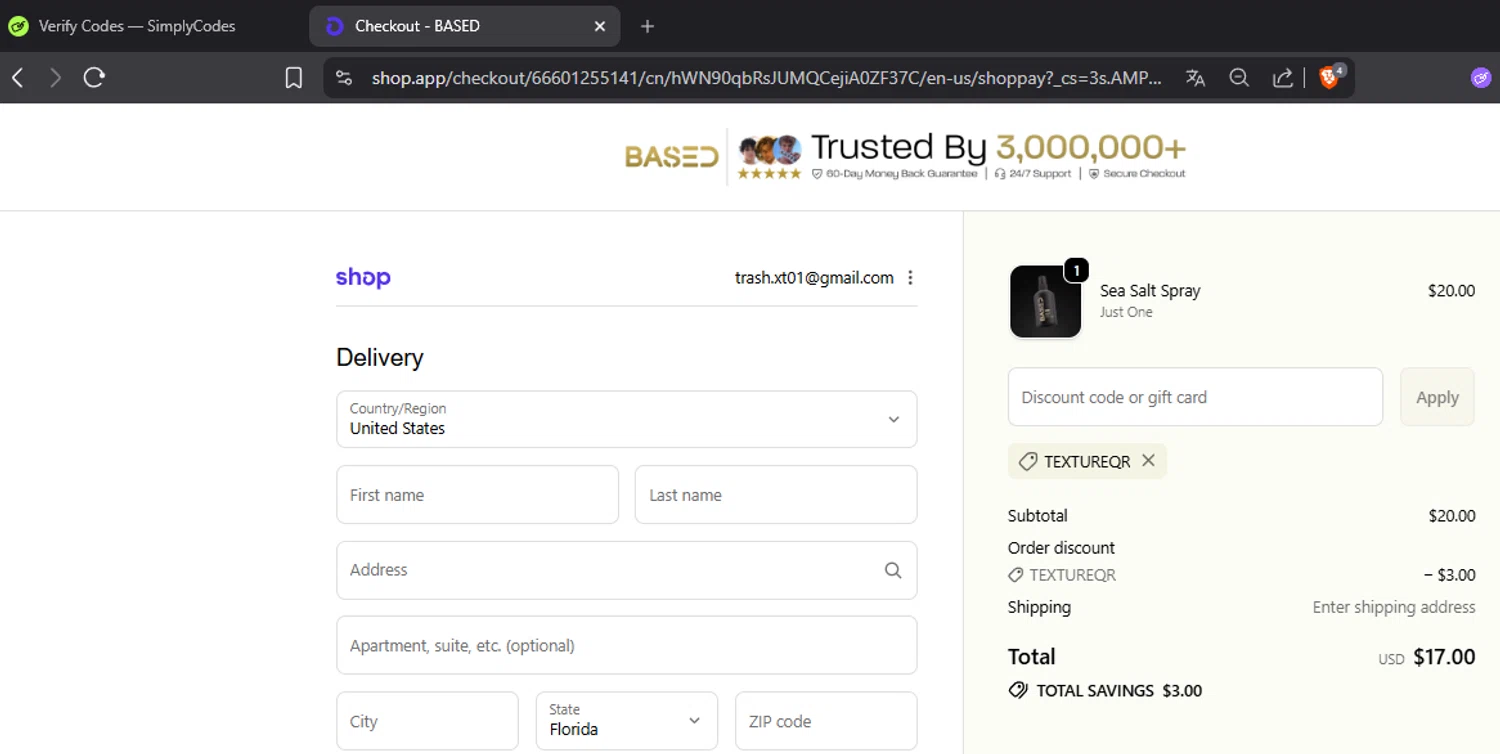Focus the Last name field
1500x754 pixels.
(776, 495)
